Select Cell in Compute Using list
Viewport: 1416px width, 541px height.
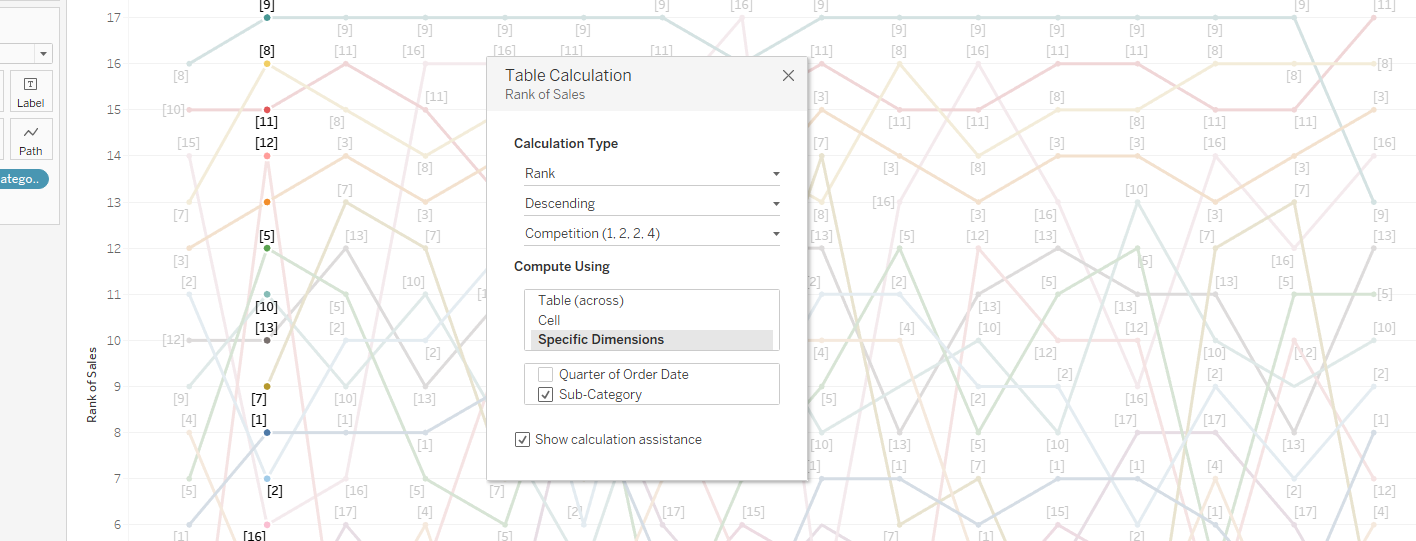[x=549, y=320]
